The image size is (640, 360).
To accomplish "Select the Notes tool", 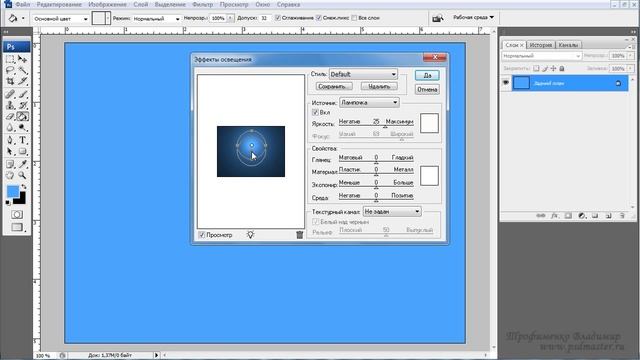I will 10,164.
